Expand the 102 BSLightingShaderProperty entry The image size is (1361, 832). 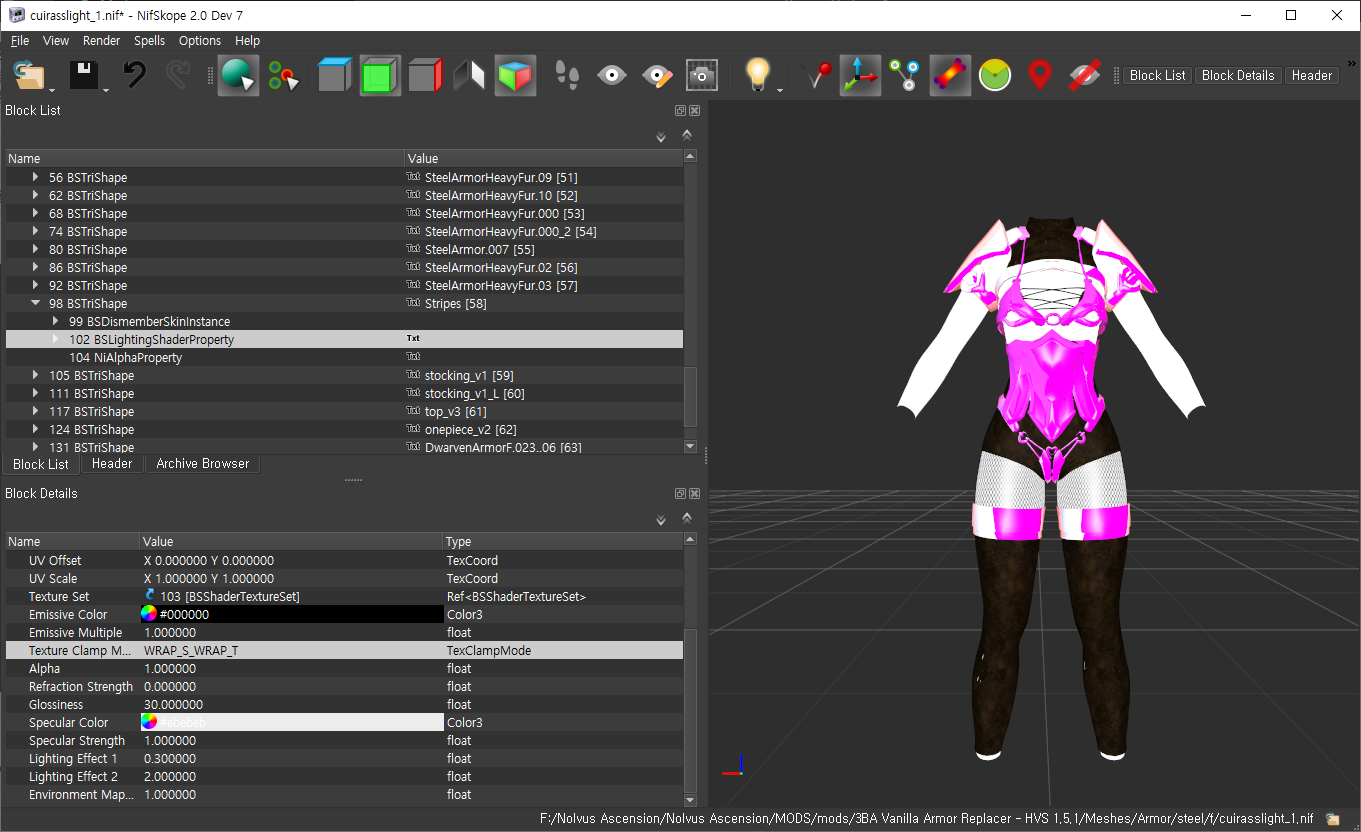click(x=55, y=338)
